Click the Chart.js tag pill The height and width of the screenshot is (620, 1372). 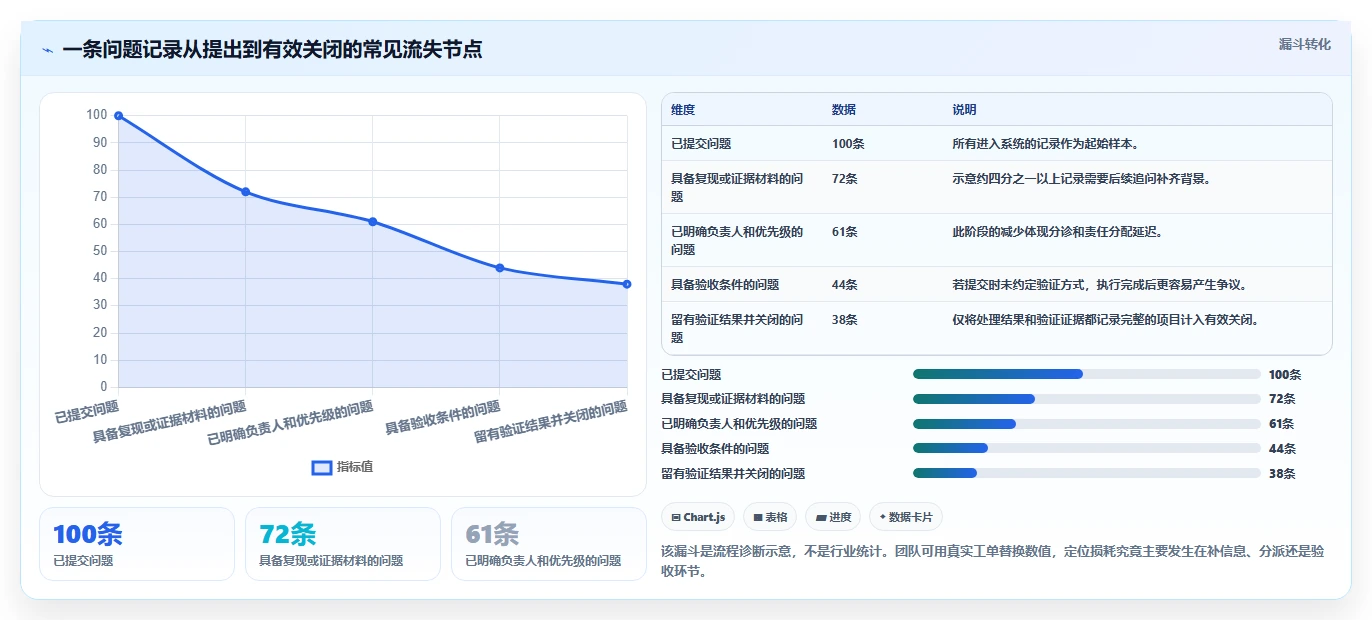coord(699,517)
